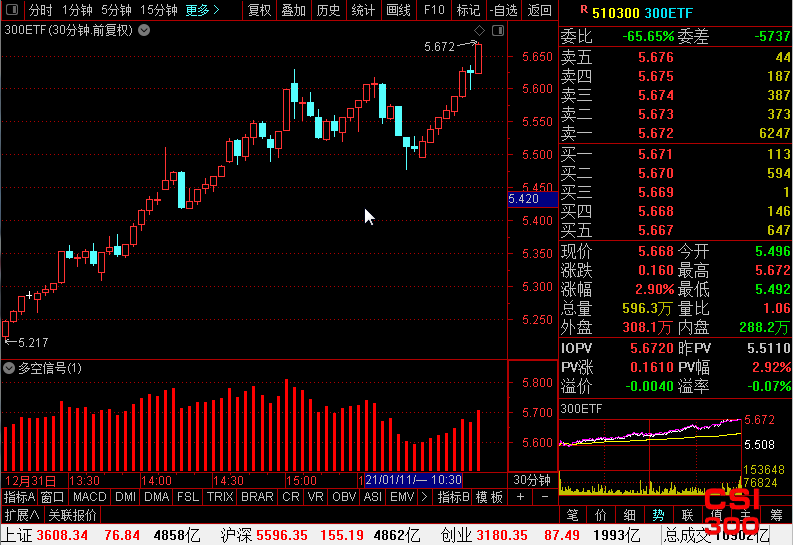Switch to the 价 price tab
Image resolution: width=793 pixels, height=545 pixels.
click(601, 515)
